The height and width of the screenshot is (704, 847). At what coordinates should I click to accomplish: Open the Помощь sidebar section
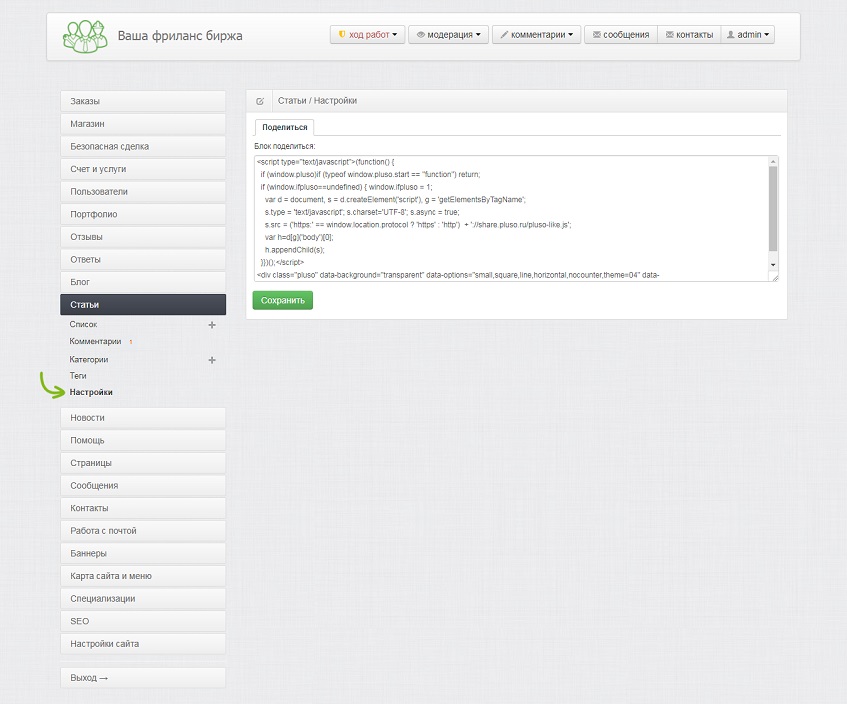point(143,441)
